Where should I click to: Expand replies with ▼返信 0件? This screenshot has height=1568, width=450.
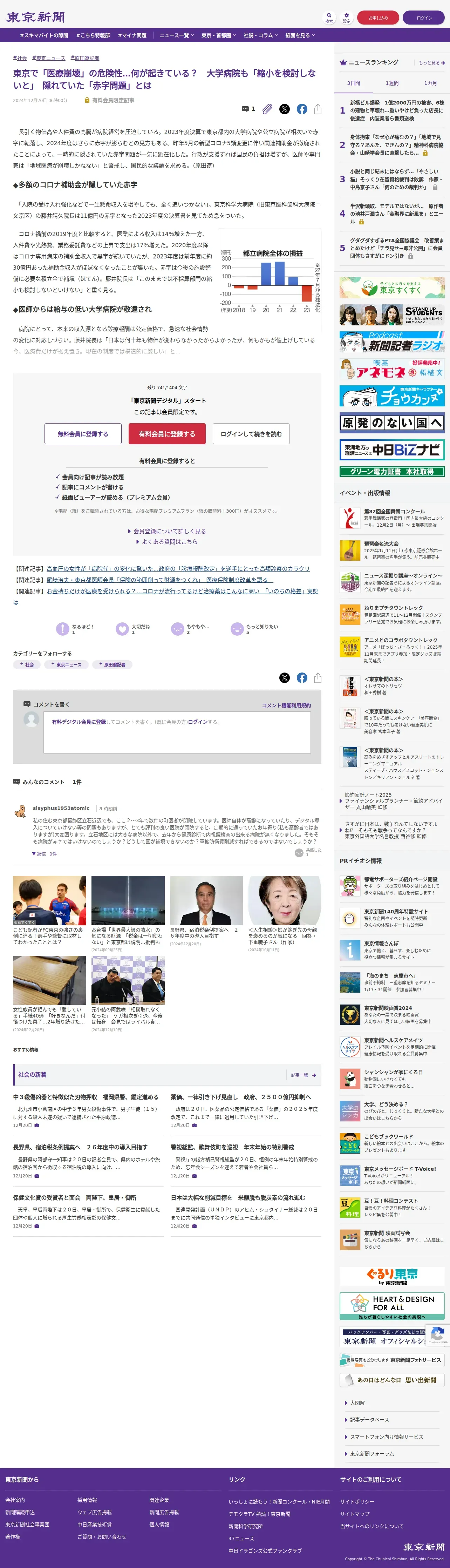click(45, 854)
